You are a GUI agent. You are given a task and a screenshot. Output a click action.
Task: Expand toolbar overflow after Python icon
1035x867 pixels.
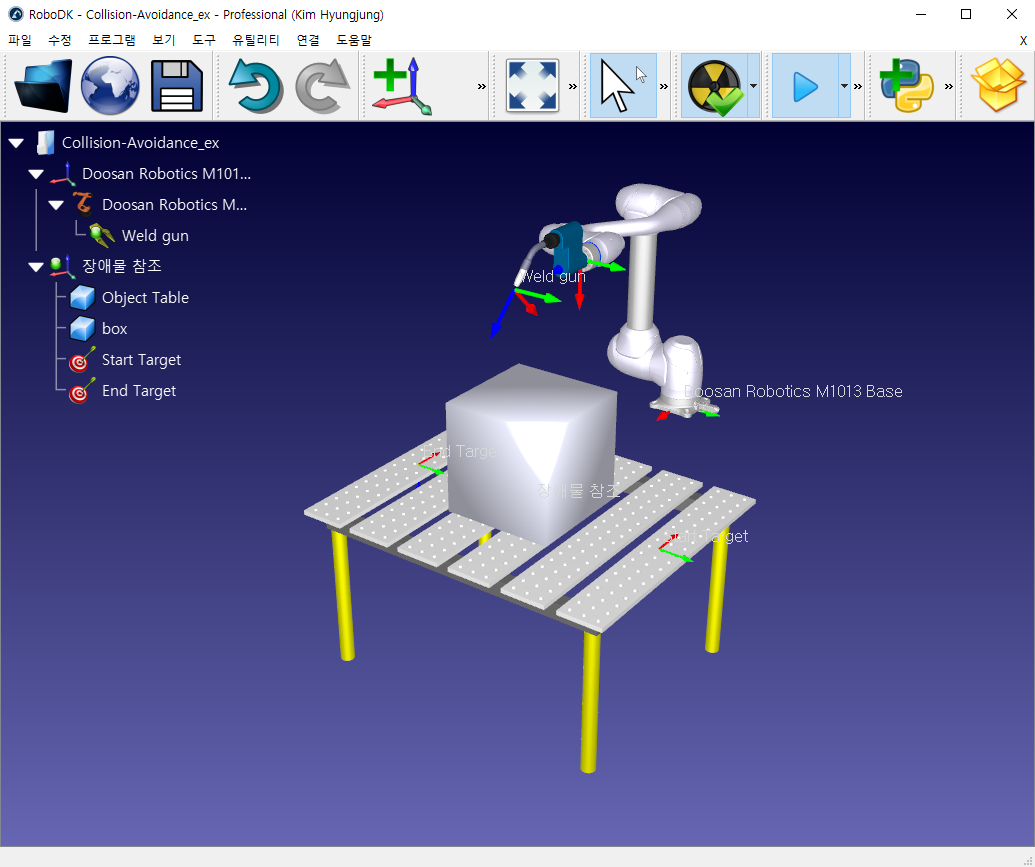[x=949, y=87]
